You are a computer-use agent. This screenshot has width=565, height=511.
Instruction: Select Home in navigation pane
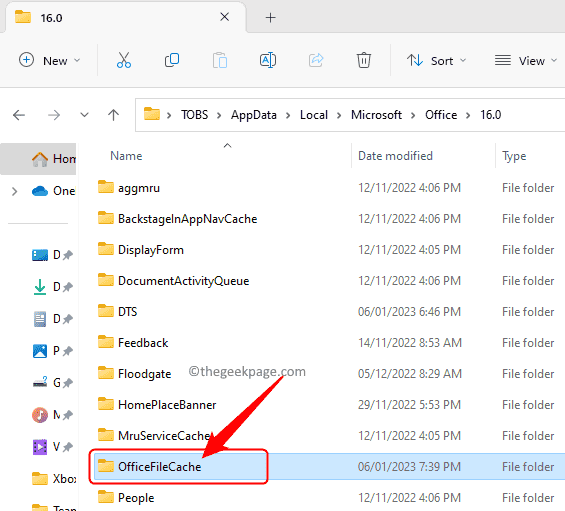(39, 159)
